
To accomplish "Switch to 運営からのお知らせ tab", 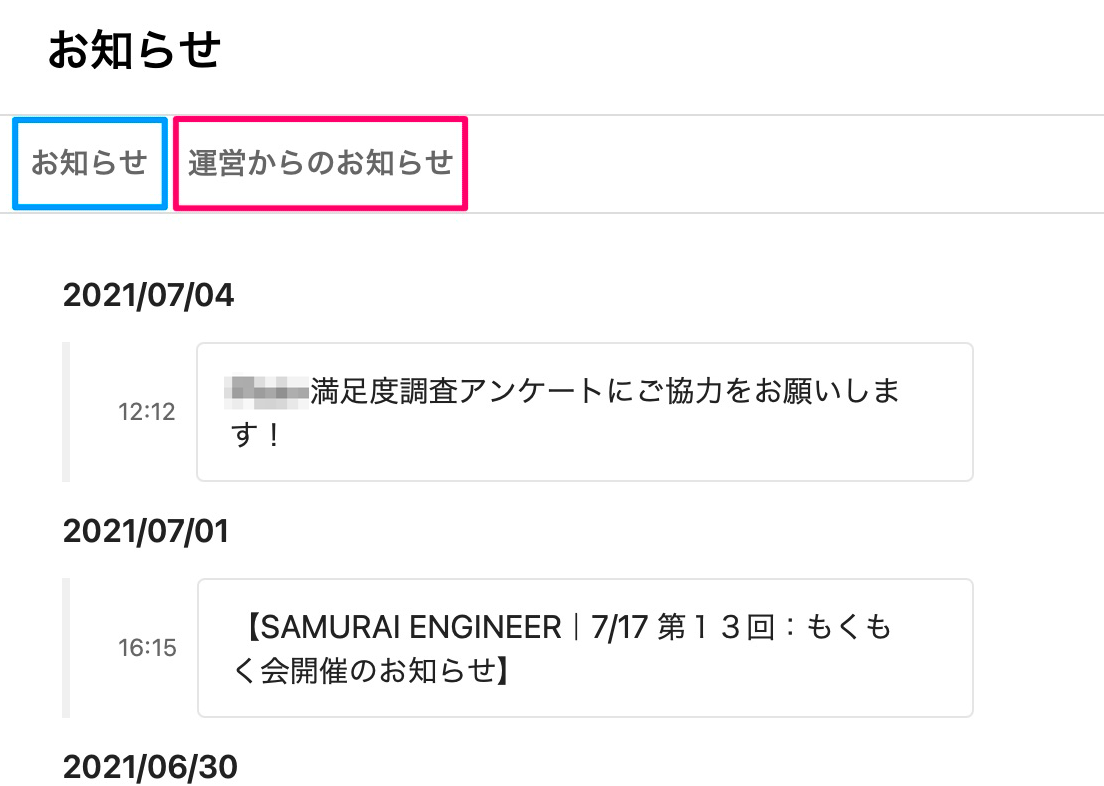I will (320, 163).
